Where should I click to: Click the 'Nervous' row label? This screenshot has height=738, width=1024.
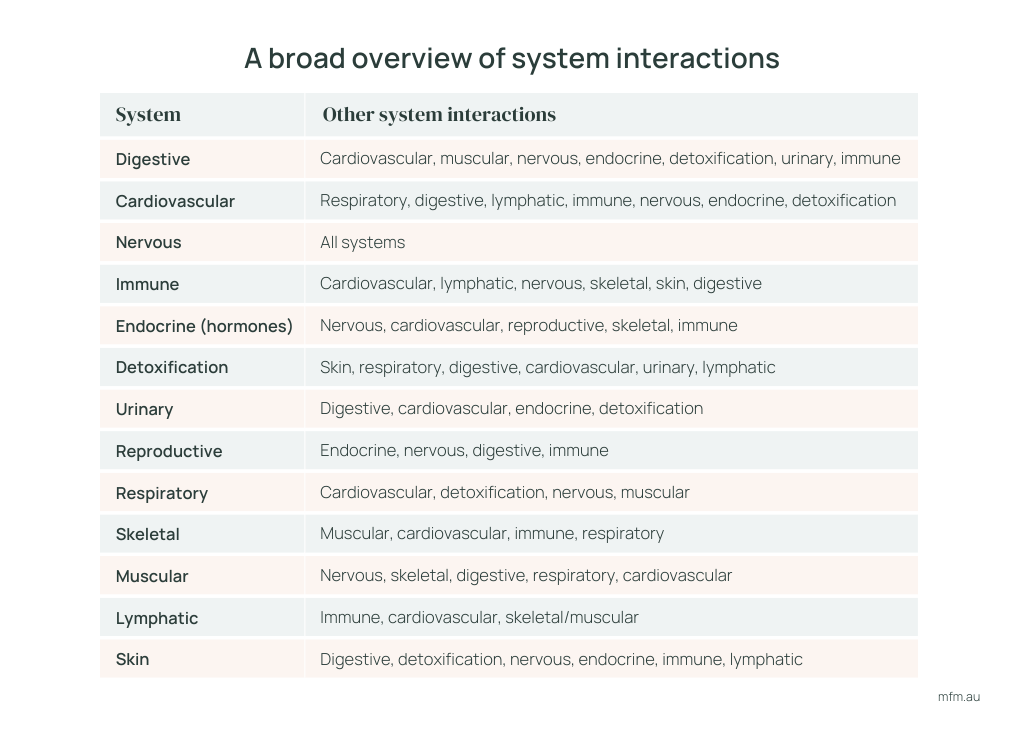click(x=148, y=242)
